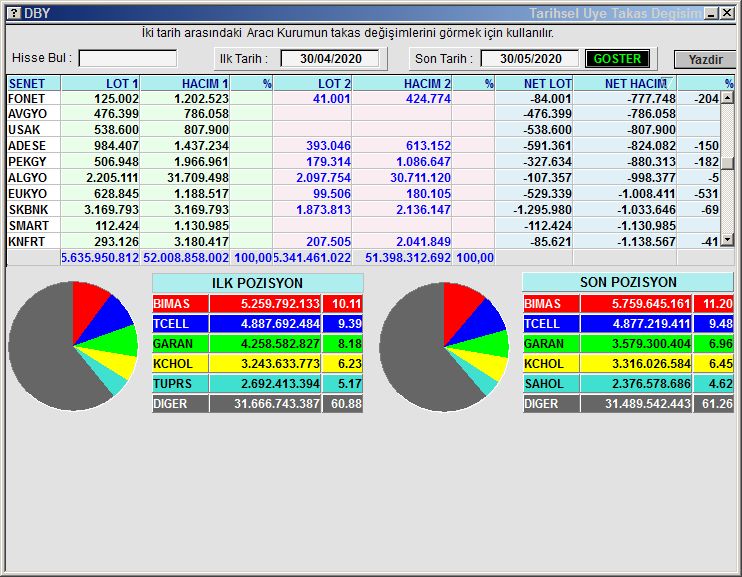Click the table's vertical scrollbar thumb
The height and width of the screenshot is (577, 742).
coord(727,163)
